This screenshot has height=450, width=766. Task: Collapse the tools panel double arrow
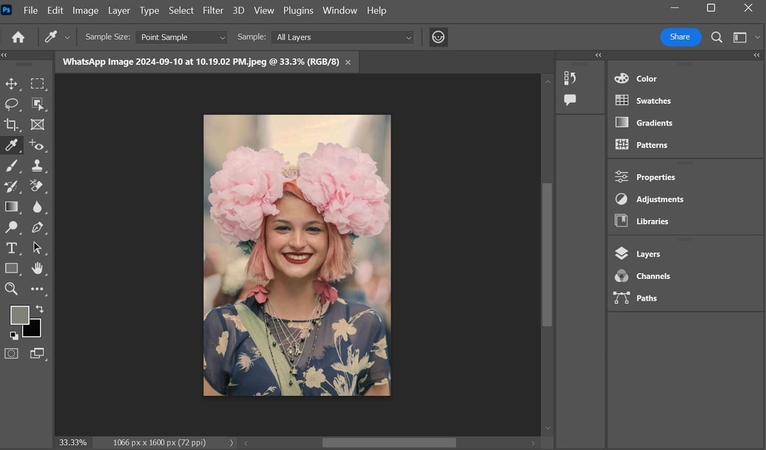[x=4, y=55]
